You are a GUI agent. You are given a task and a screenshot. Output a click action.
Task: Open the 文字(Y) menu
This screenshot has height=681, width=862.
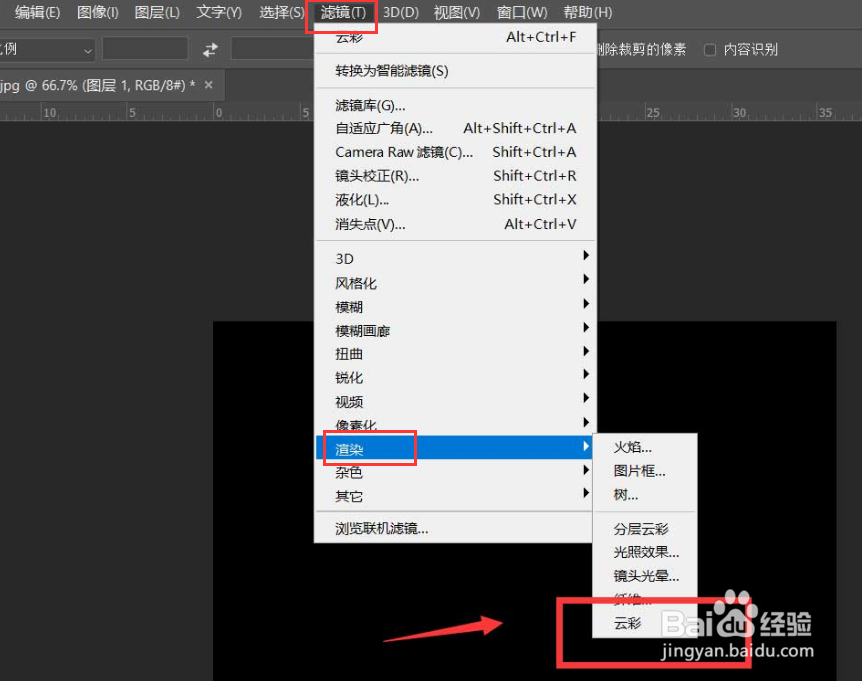click(219, 12)
